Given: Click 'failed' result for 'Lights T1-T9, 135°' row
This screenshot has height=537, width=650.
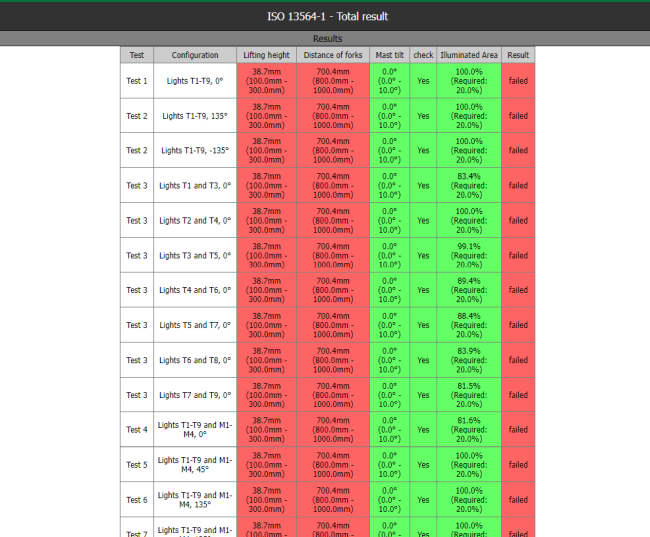Looking at the screenshot, I should coord(518,116).
